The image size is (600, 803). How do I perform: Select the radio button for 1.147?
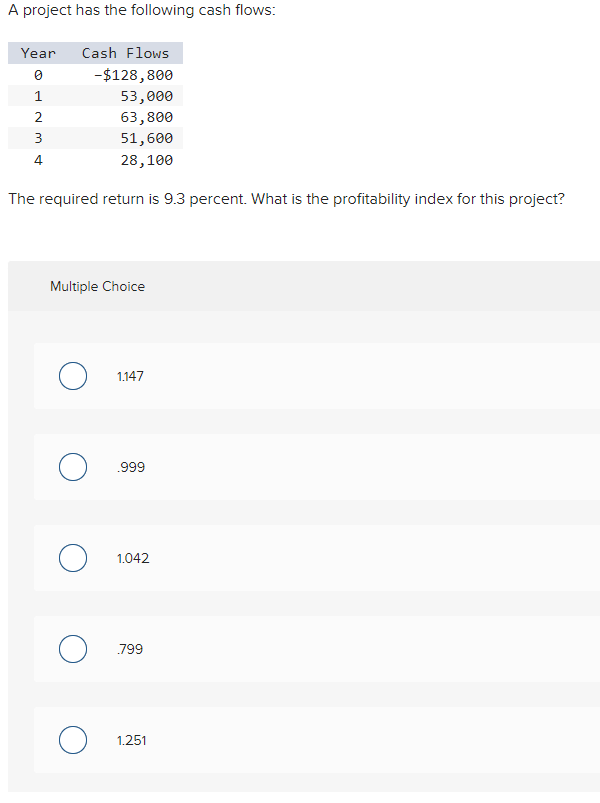(72, 376)
